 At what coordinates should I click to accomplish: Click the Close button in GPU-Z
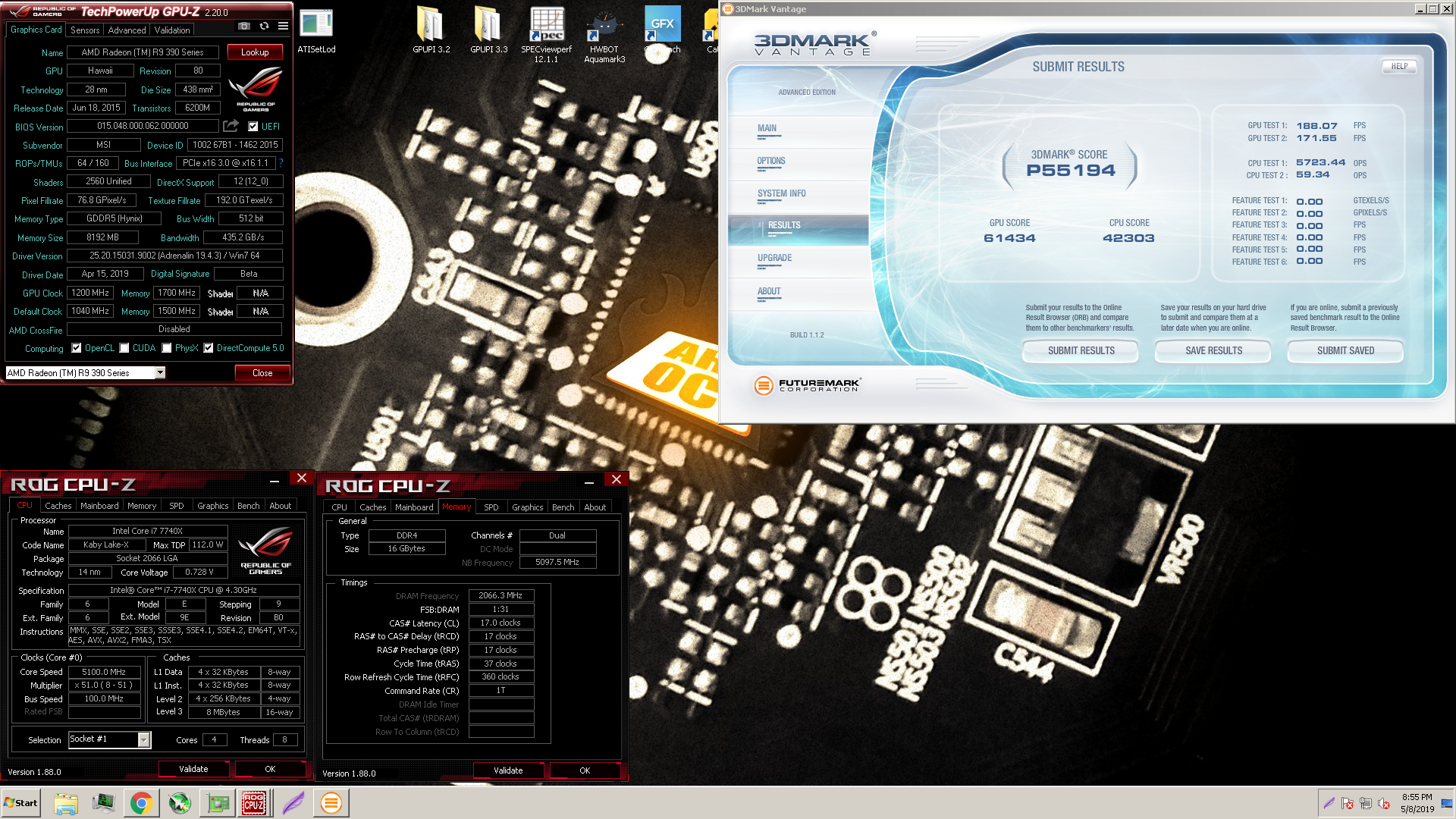262,372
